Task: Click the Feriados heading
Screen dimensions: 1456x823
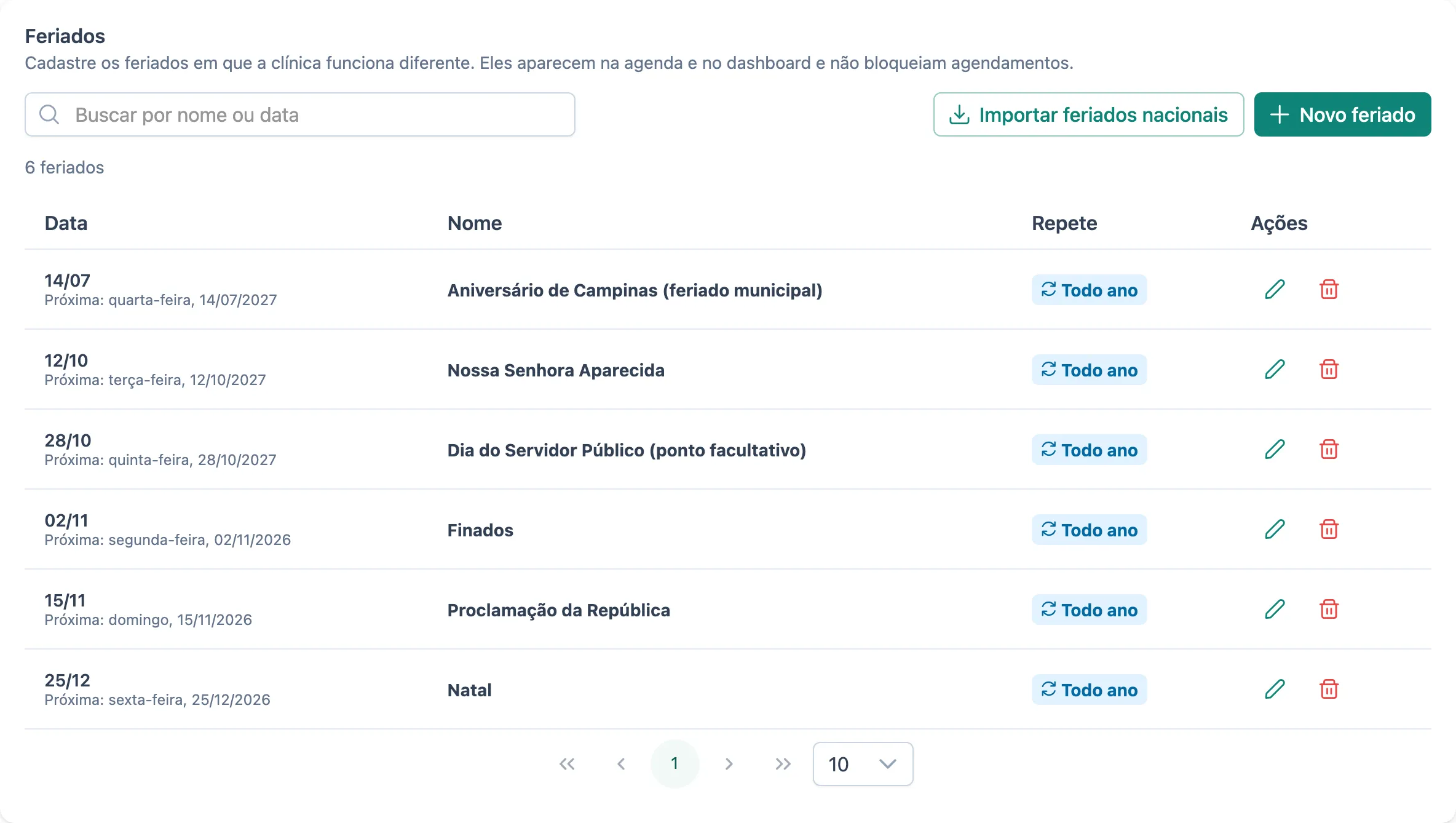Action: [x=65, y=36]
